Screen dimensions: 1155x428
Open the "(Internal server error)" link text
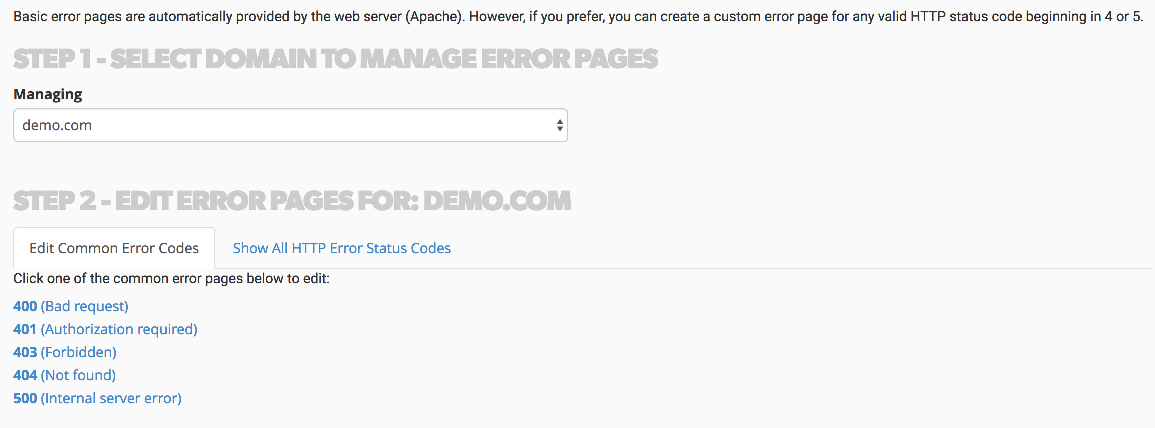[x=111, y=398]
